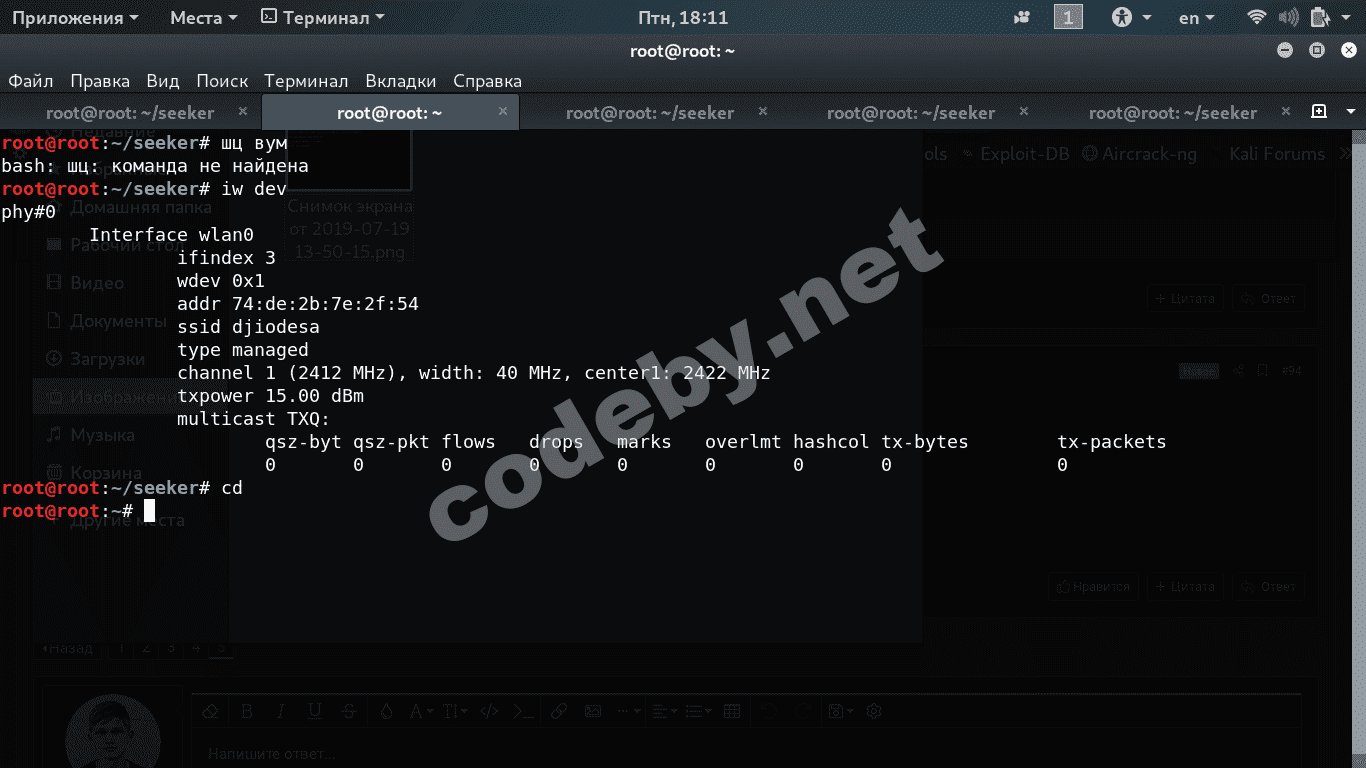
Task: Toggle italic in the forum reply editor
Action: [281, 711]
